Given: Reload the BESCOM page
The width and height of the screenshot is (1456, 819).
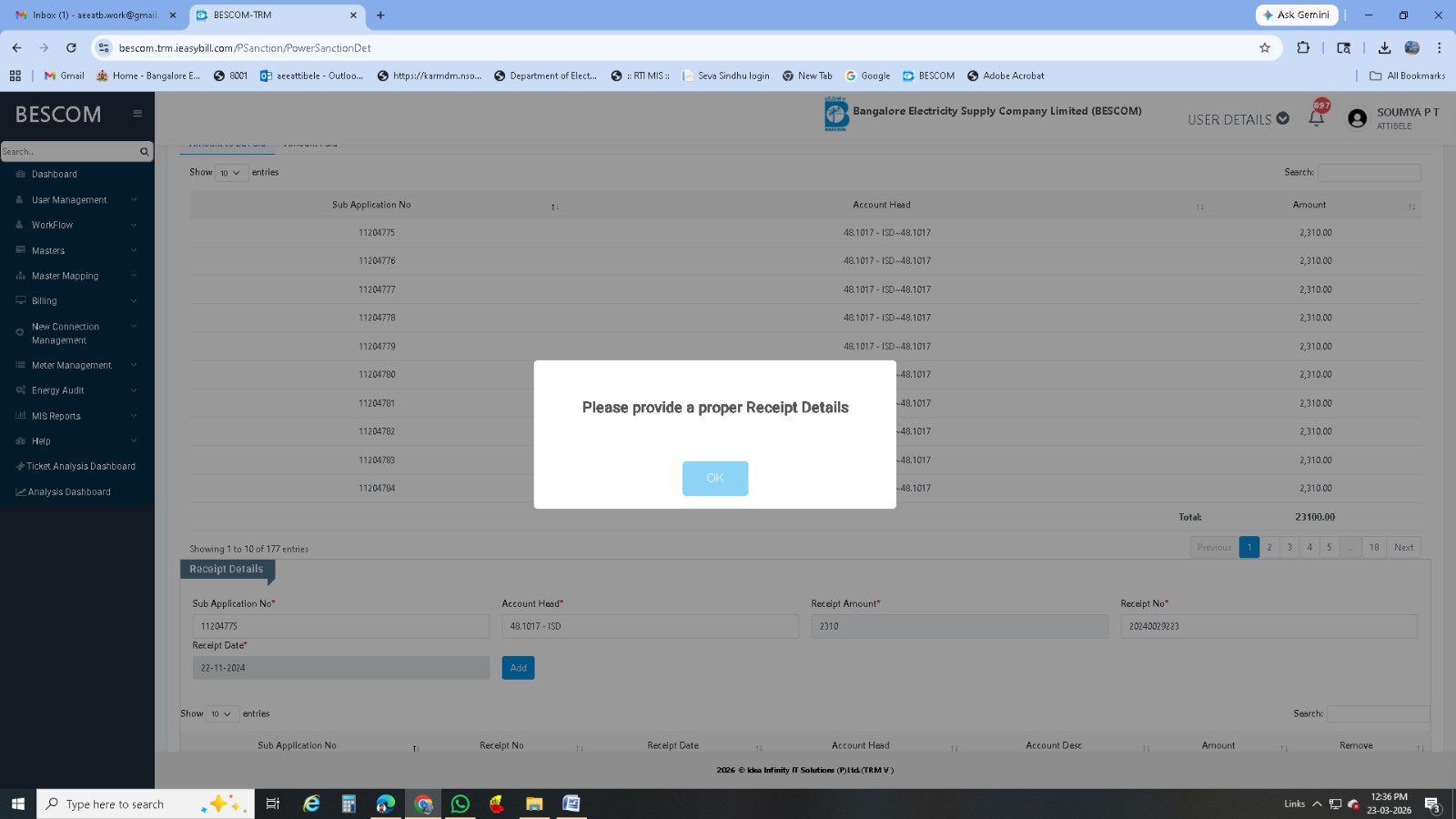Looking at the screenshot, I should 71,47.
